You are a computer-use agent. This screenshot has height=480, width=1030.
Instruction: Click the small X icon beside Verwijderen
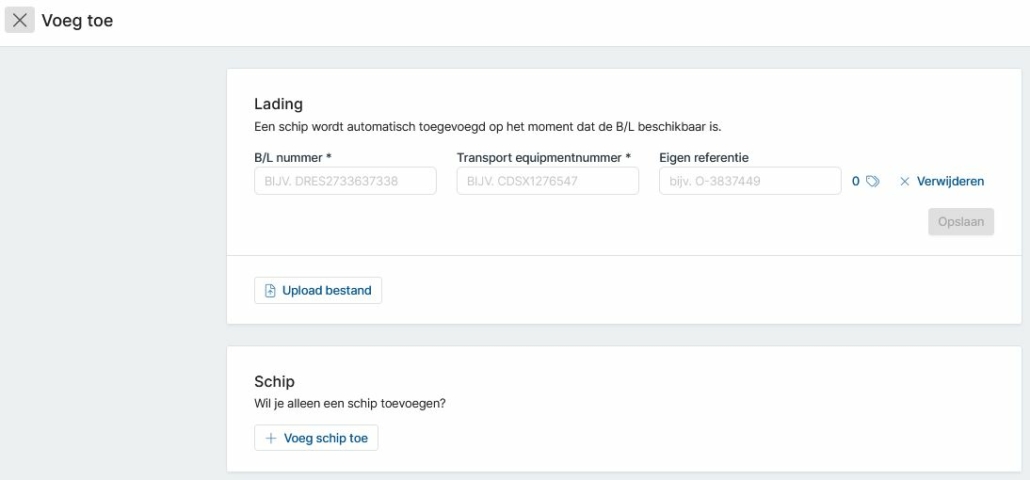click(x=905, y=181)
